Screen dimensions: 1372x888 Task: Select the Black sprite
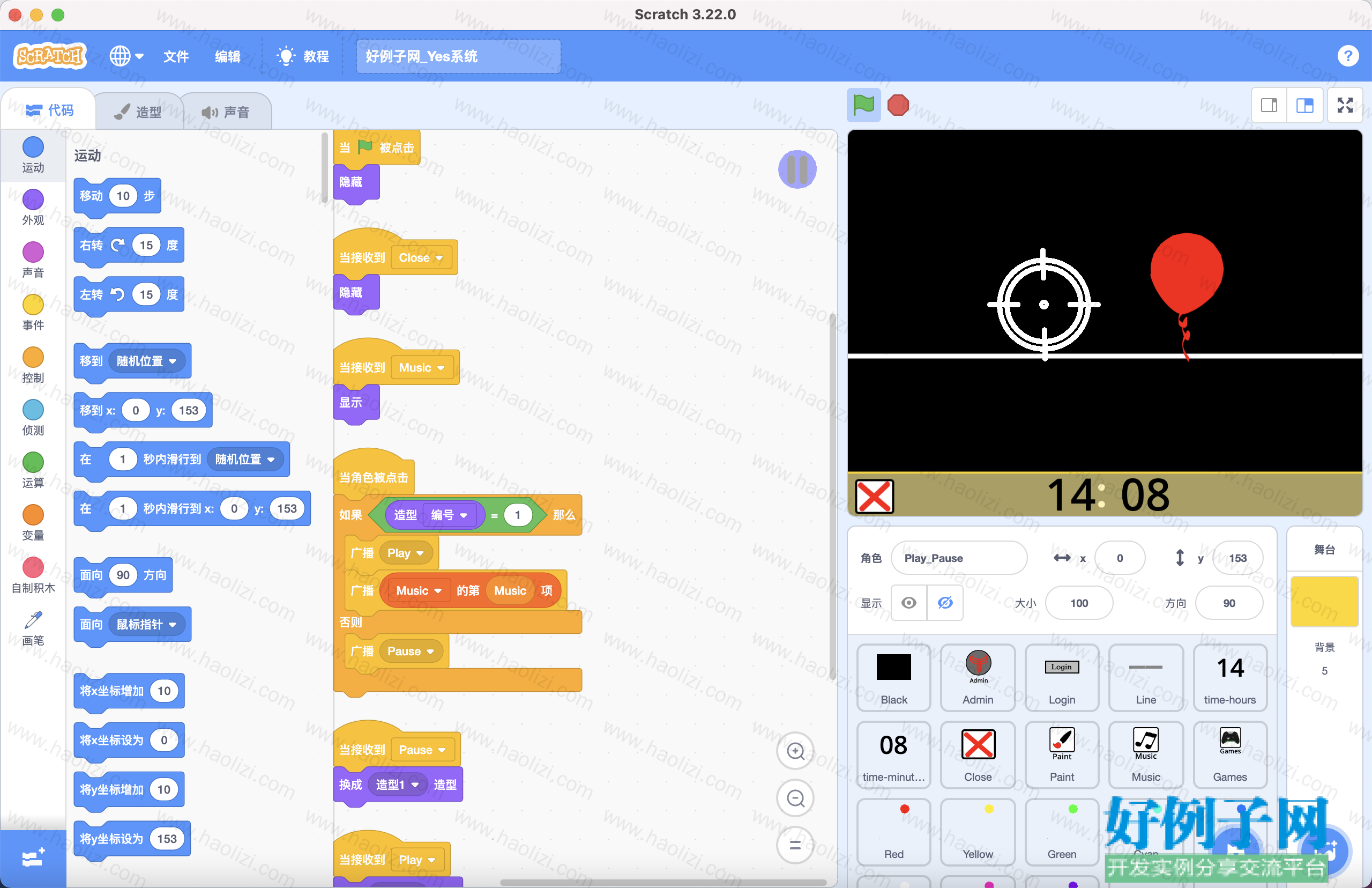point(893,678)
